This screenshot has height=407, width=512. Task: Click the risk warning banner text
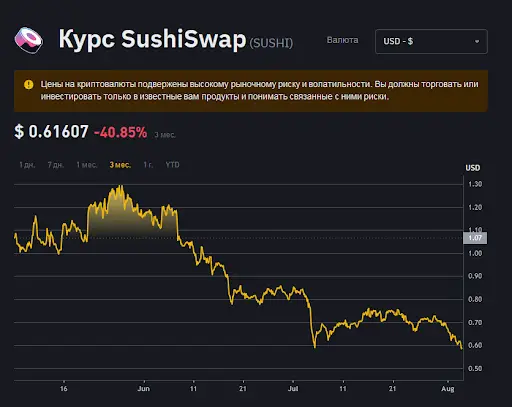[x=259, y=90]
